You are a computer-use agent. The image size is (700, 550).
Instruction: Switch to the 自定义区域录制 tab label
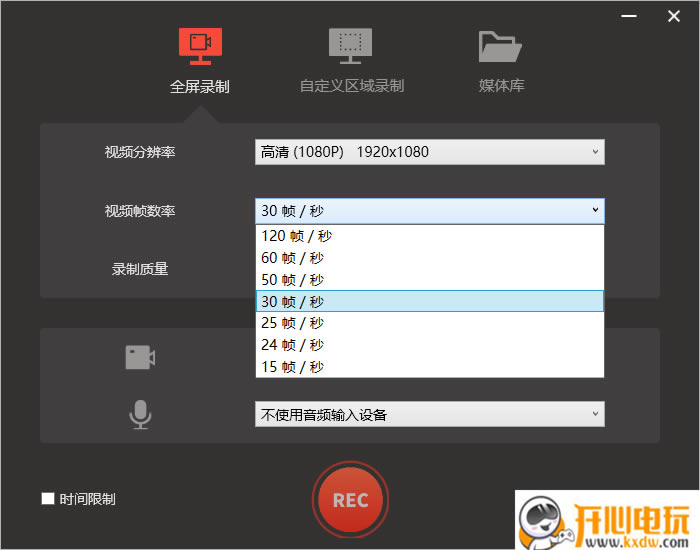[352, 86]
